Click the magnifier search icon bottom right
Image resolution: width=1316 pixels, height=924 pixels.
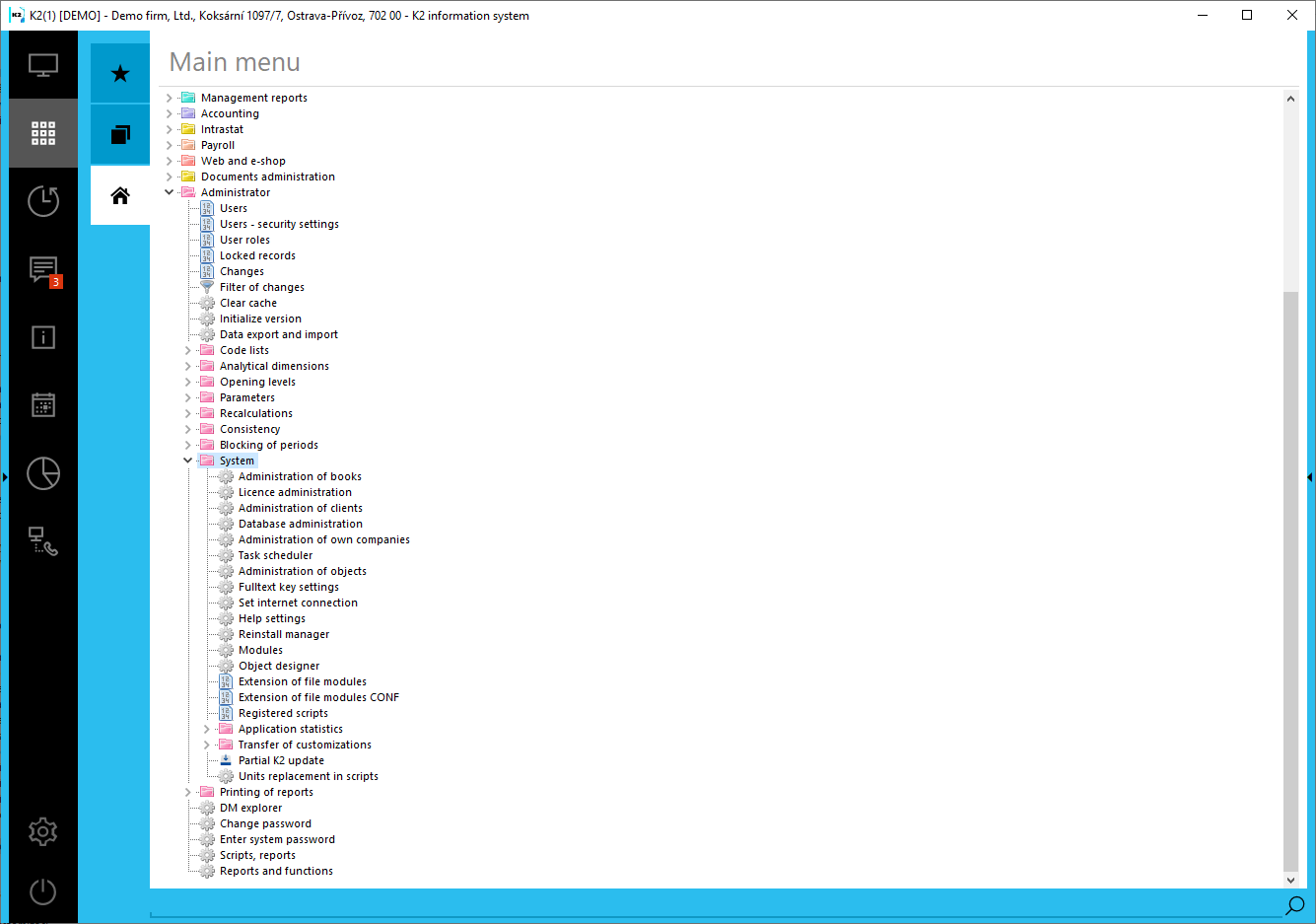pos(1294,904)
